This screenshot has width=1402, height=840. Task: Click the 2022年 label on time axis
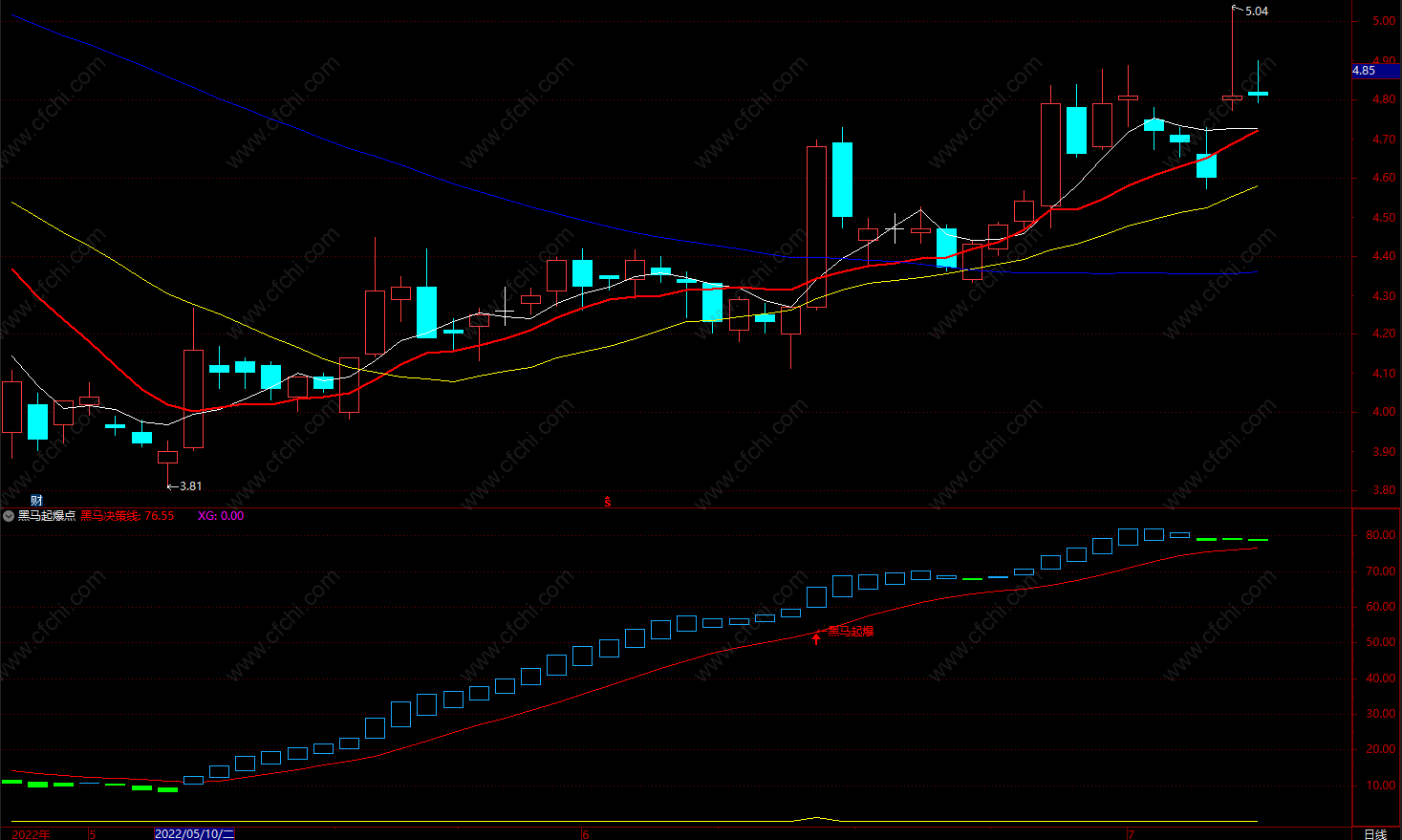(x=31, y=834)
